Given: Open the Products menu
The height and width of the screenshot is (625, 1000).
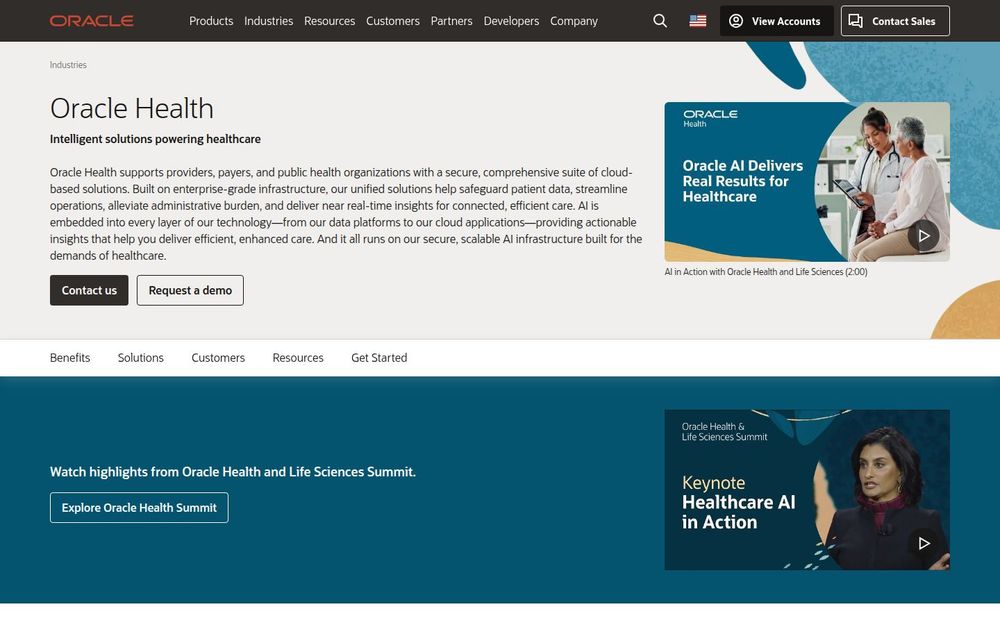Looking at the screenshot, I should tap(211, 20).
